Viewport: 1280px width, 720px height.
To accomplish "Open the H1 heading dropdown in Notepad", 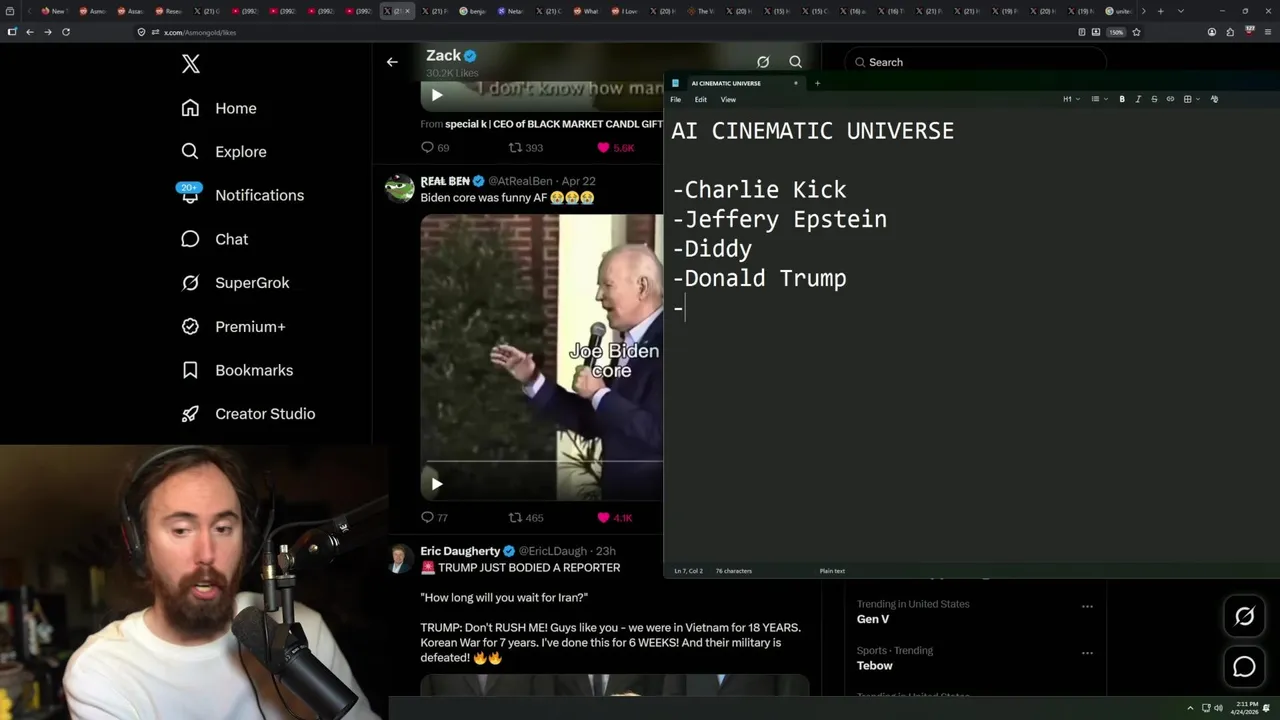I will [x=1071, y=99].
